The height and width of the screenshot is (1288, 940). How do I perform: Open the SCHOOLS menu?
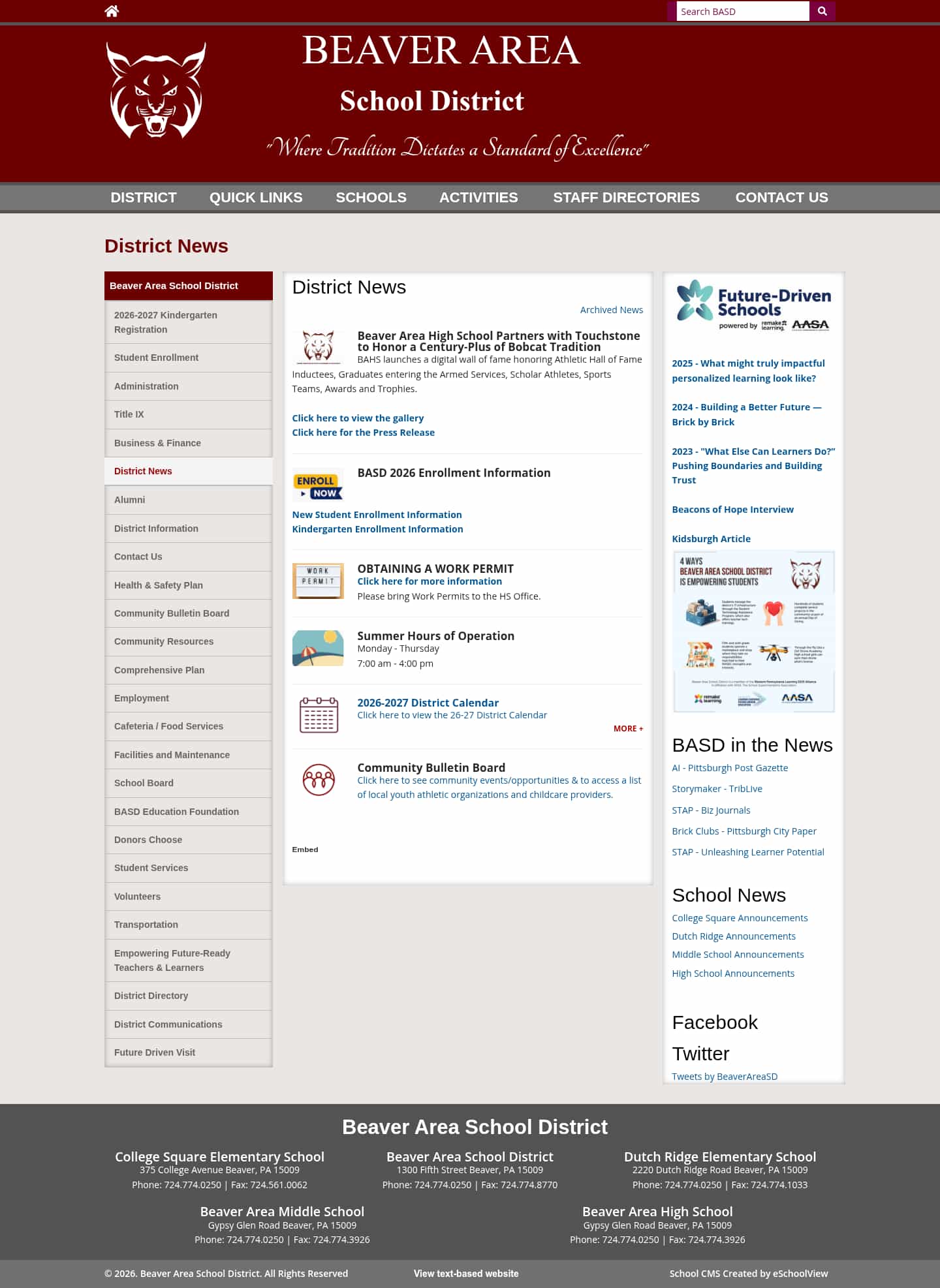pos(371,198)
